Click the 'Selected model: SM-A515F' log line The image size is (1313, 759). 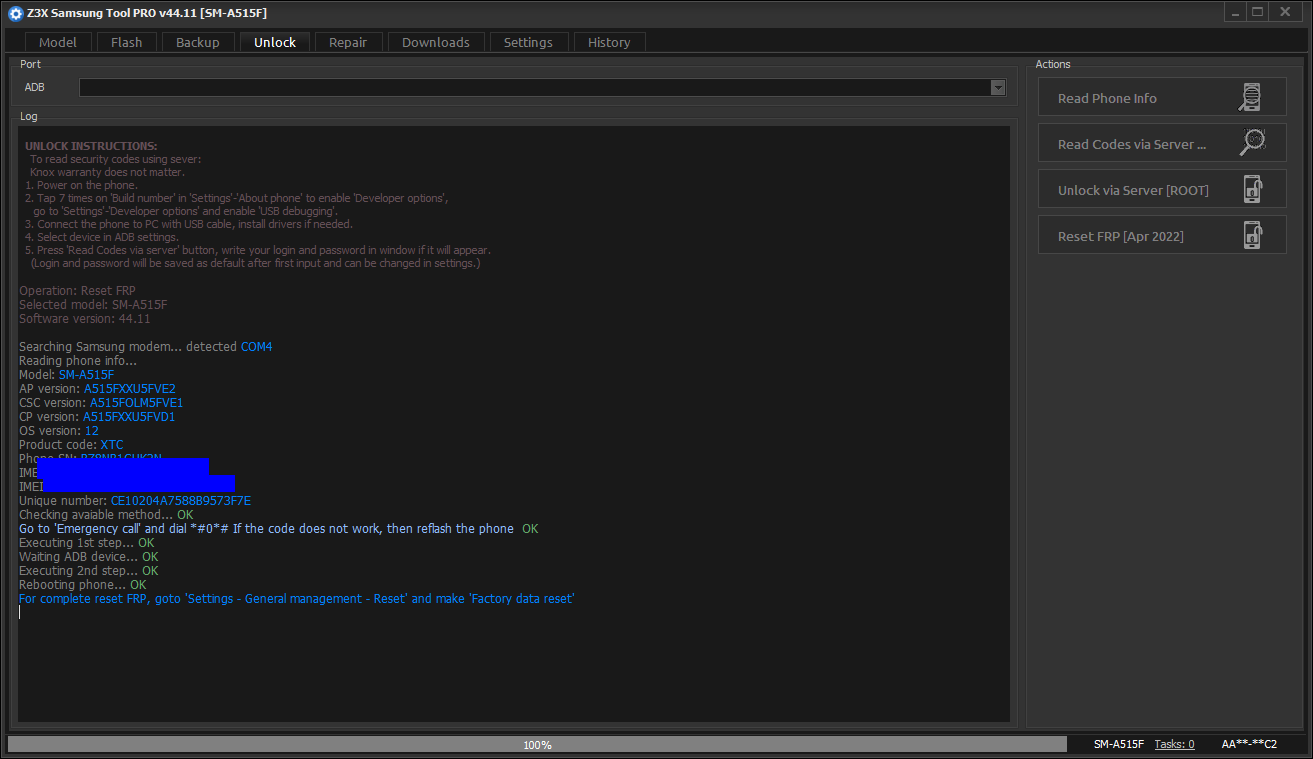tap(94, 305)
